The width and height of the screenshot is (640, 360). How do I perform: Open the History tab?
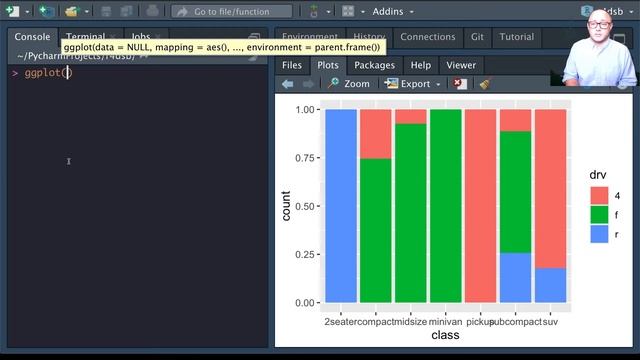pos(369,37)
